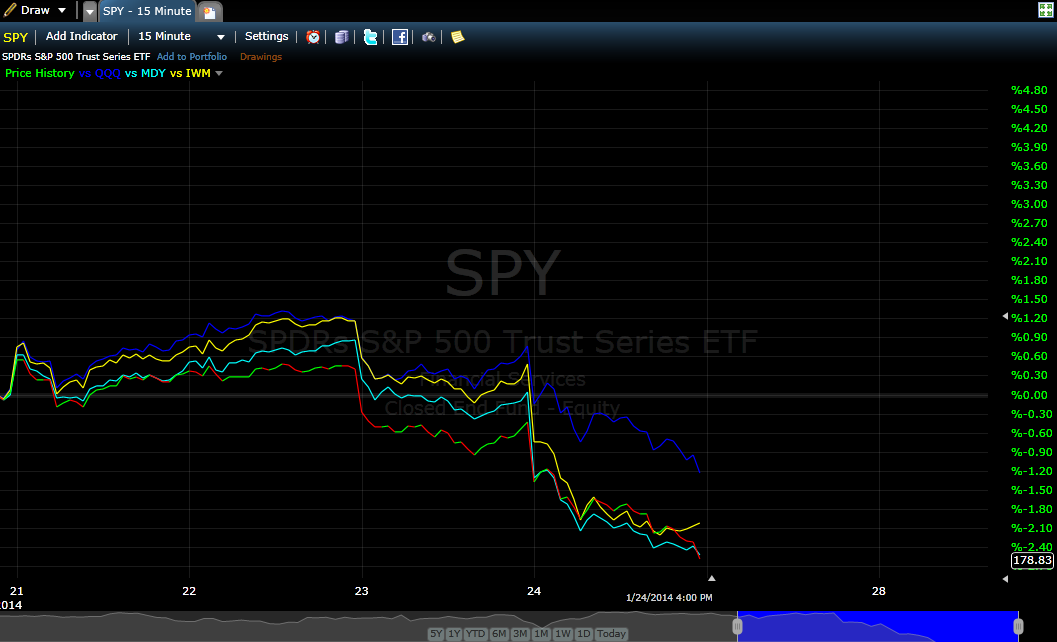Select the 1Y range button
The image size is (1057, 642).
pos(454,634)
